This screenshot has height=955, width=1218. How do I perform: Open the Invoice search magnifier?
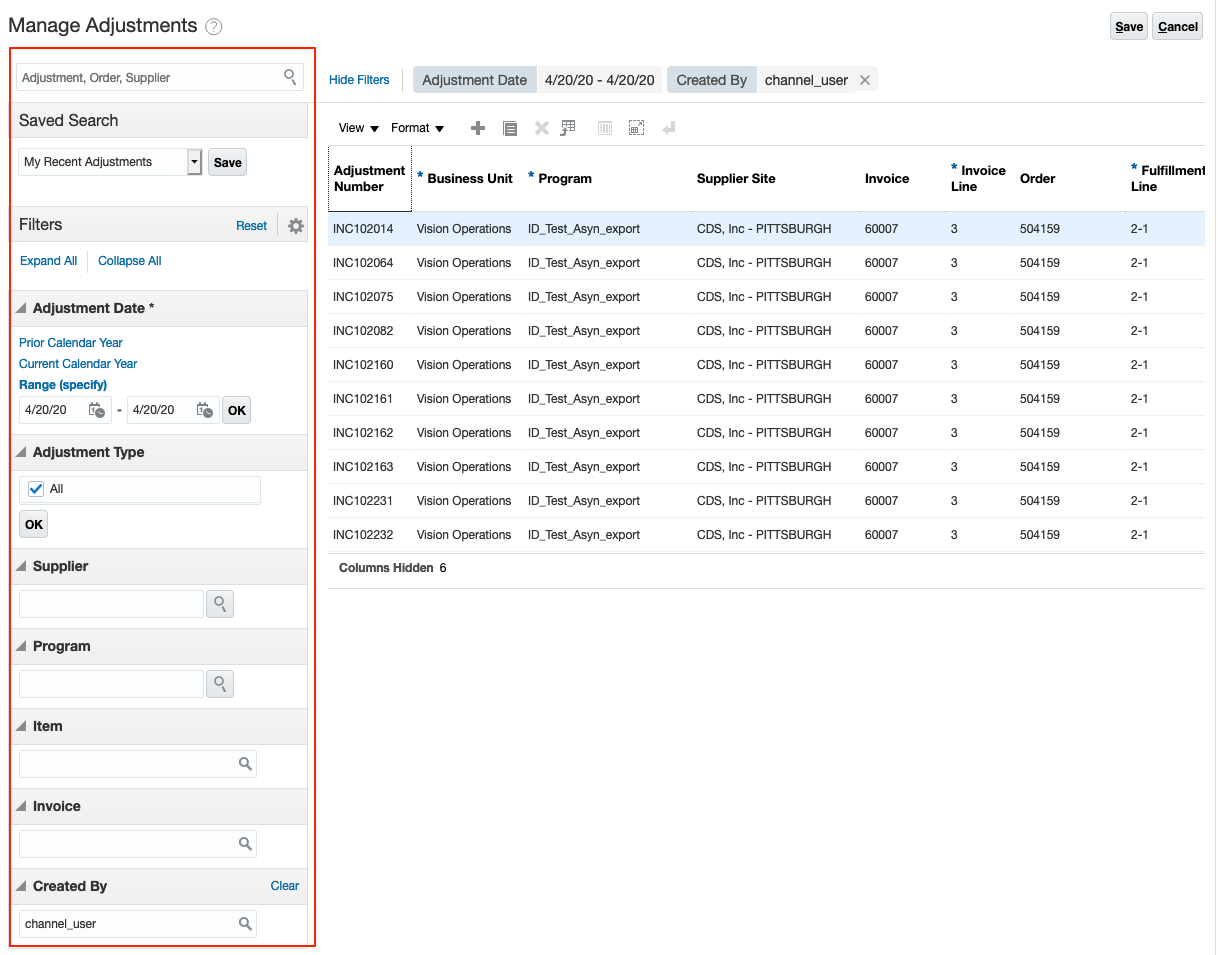245,844
